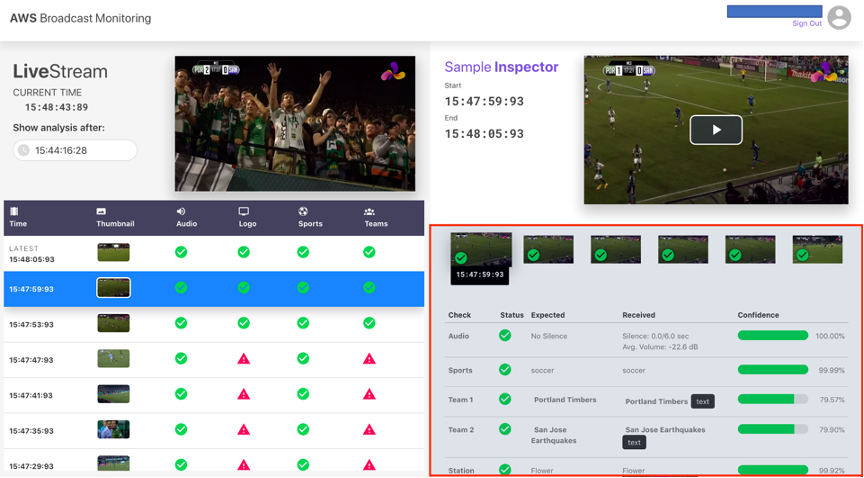
Task: Click the Team 1 status icon
Action: [x=505, y=399]
